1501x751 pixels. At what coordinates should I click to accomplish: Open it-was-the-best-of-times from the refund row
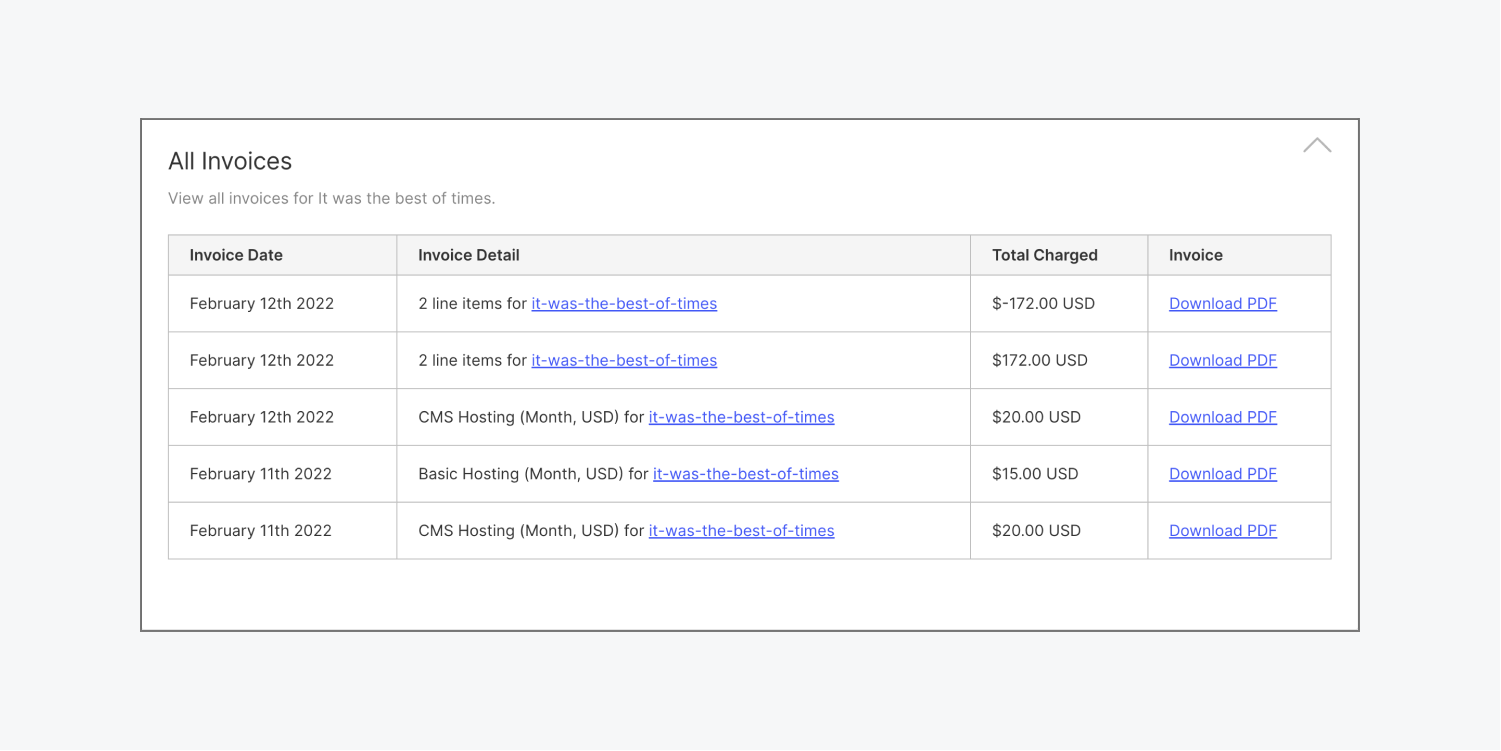pyautogui.click(x=623, y=303)
